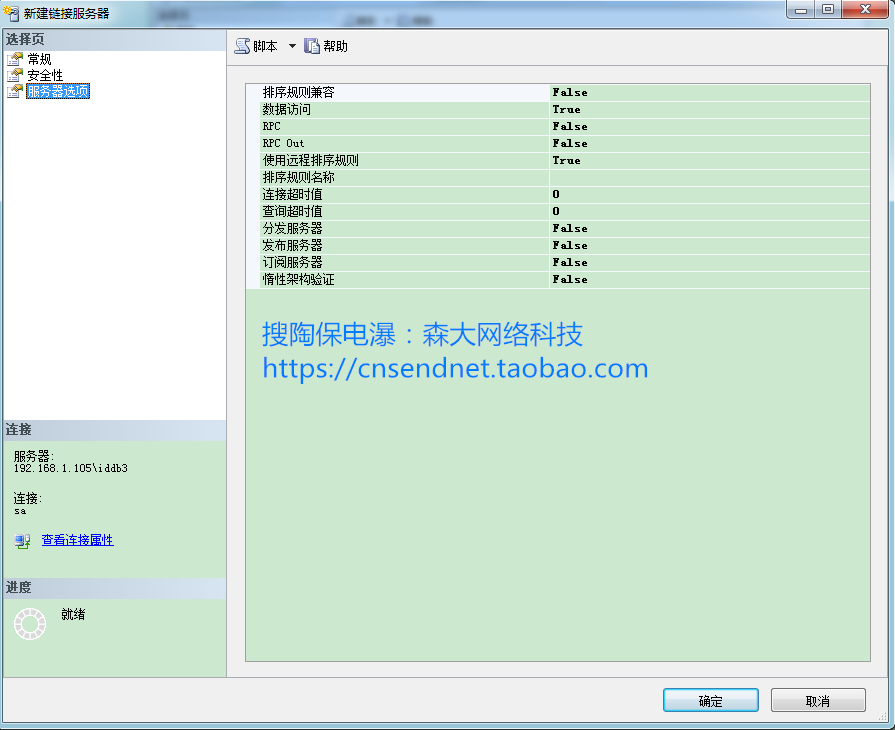Open 帮助 help text button

[336, 46]
